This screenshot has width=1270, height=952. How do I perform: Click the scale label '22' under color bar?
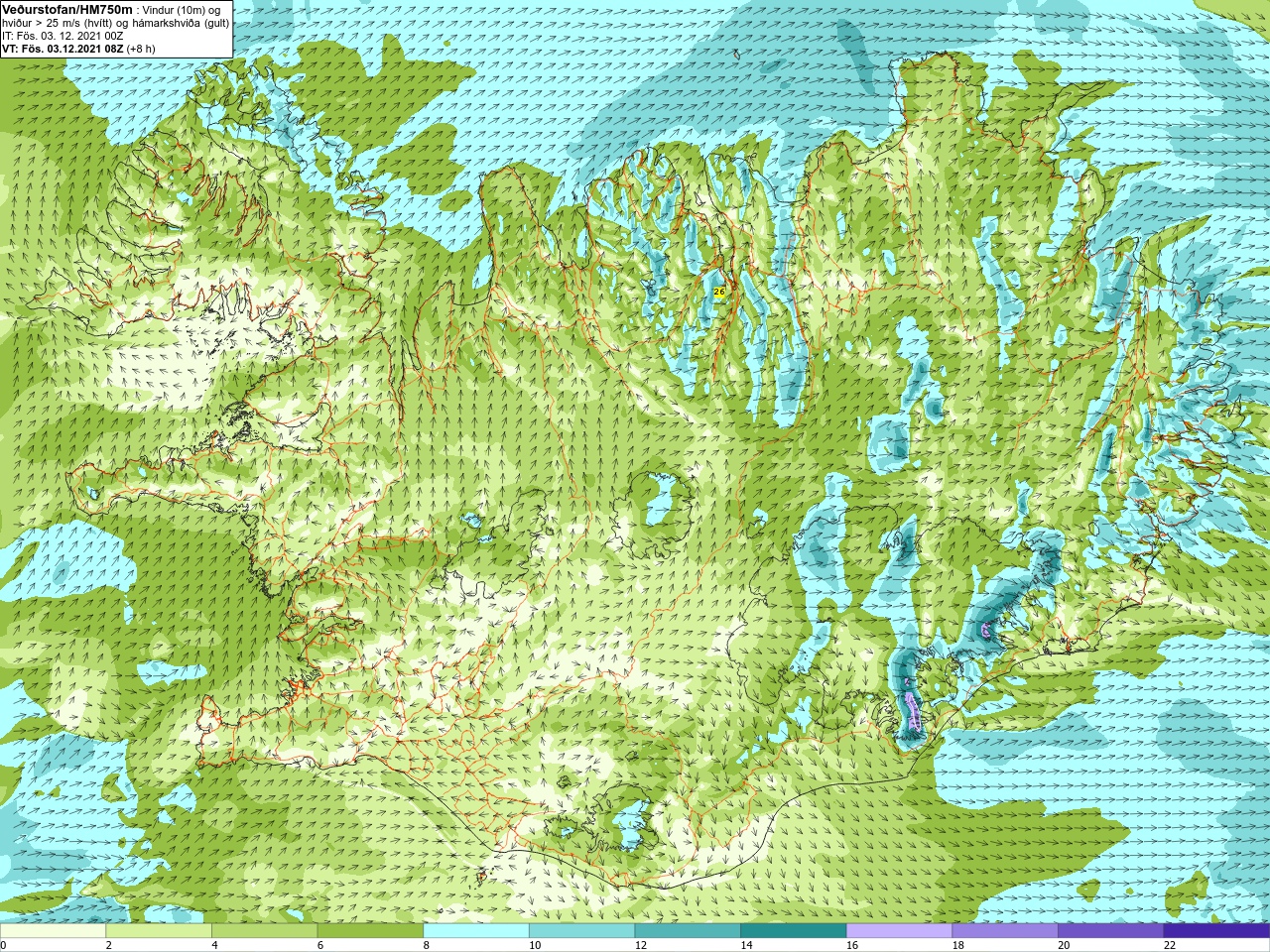(x=1170, y=945)
